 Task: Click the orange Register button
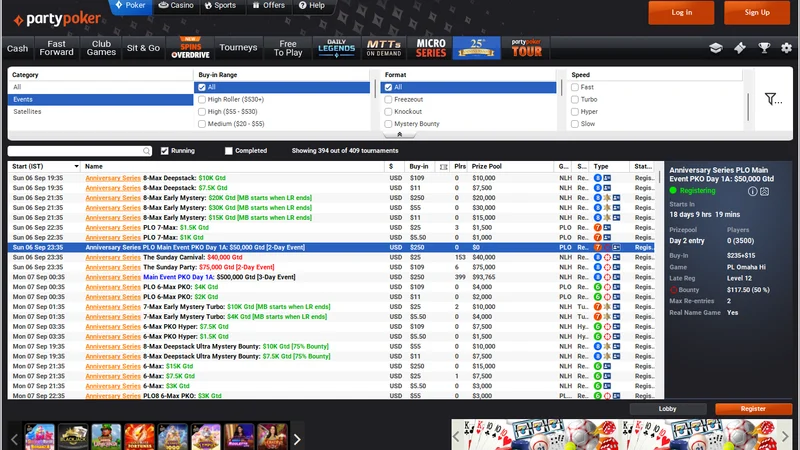coord(753,409)
